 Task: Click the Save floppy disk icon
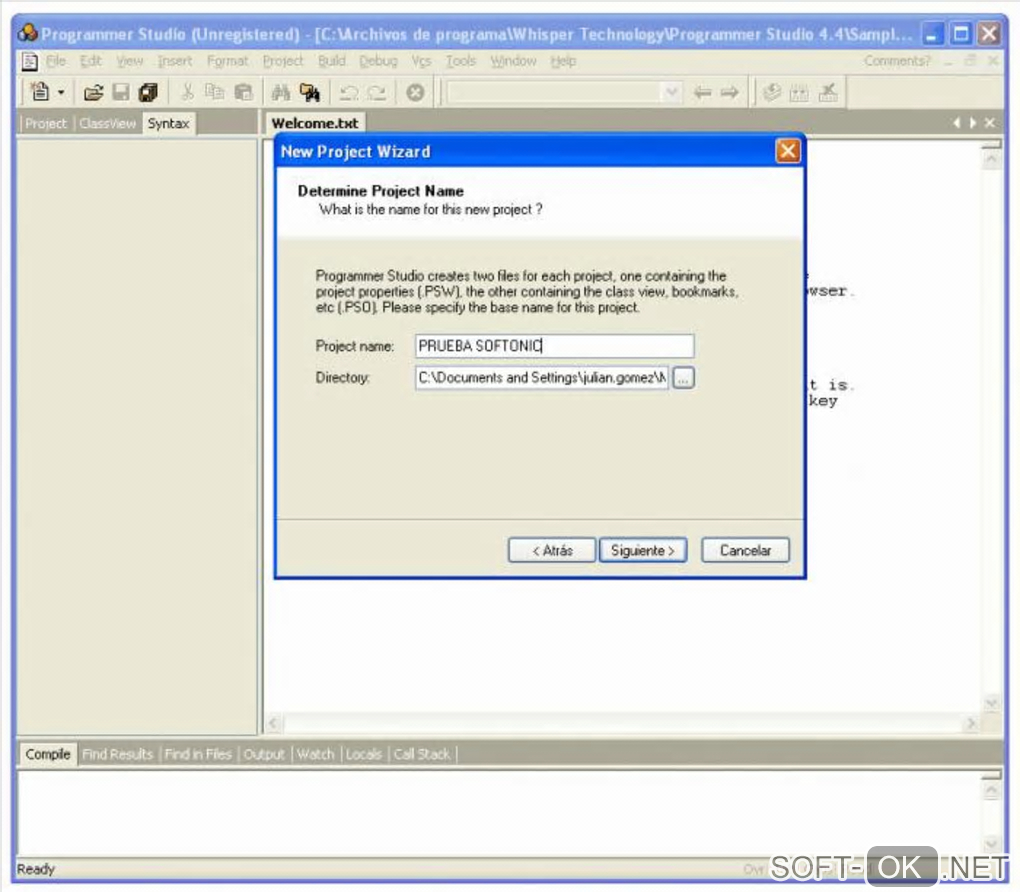tap(121, 92)
